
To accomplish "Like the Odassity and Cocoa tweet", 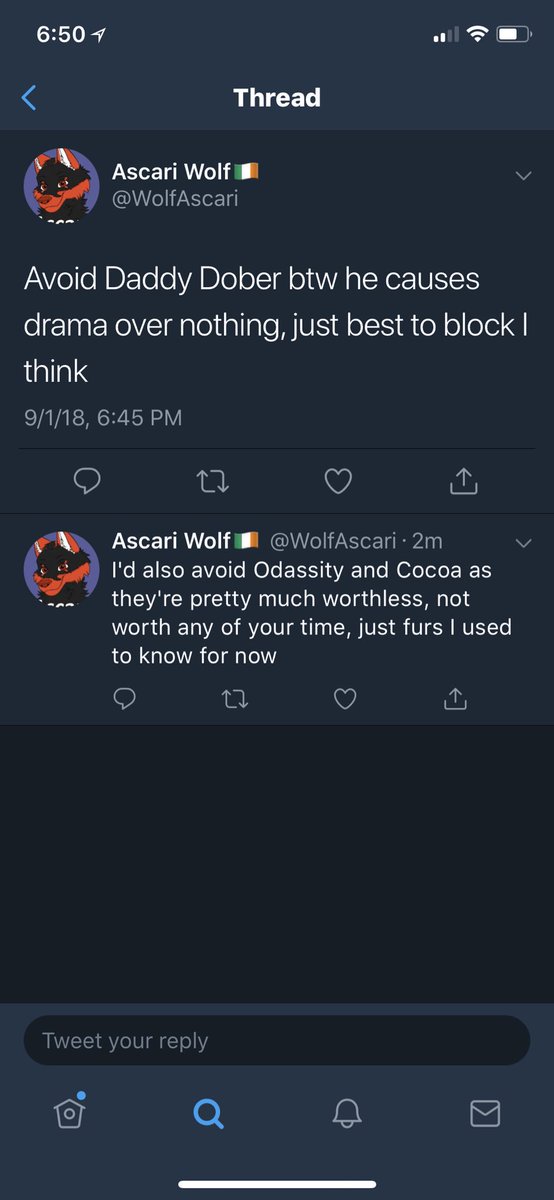I will tap(345, 699).
